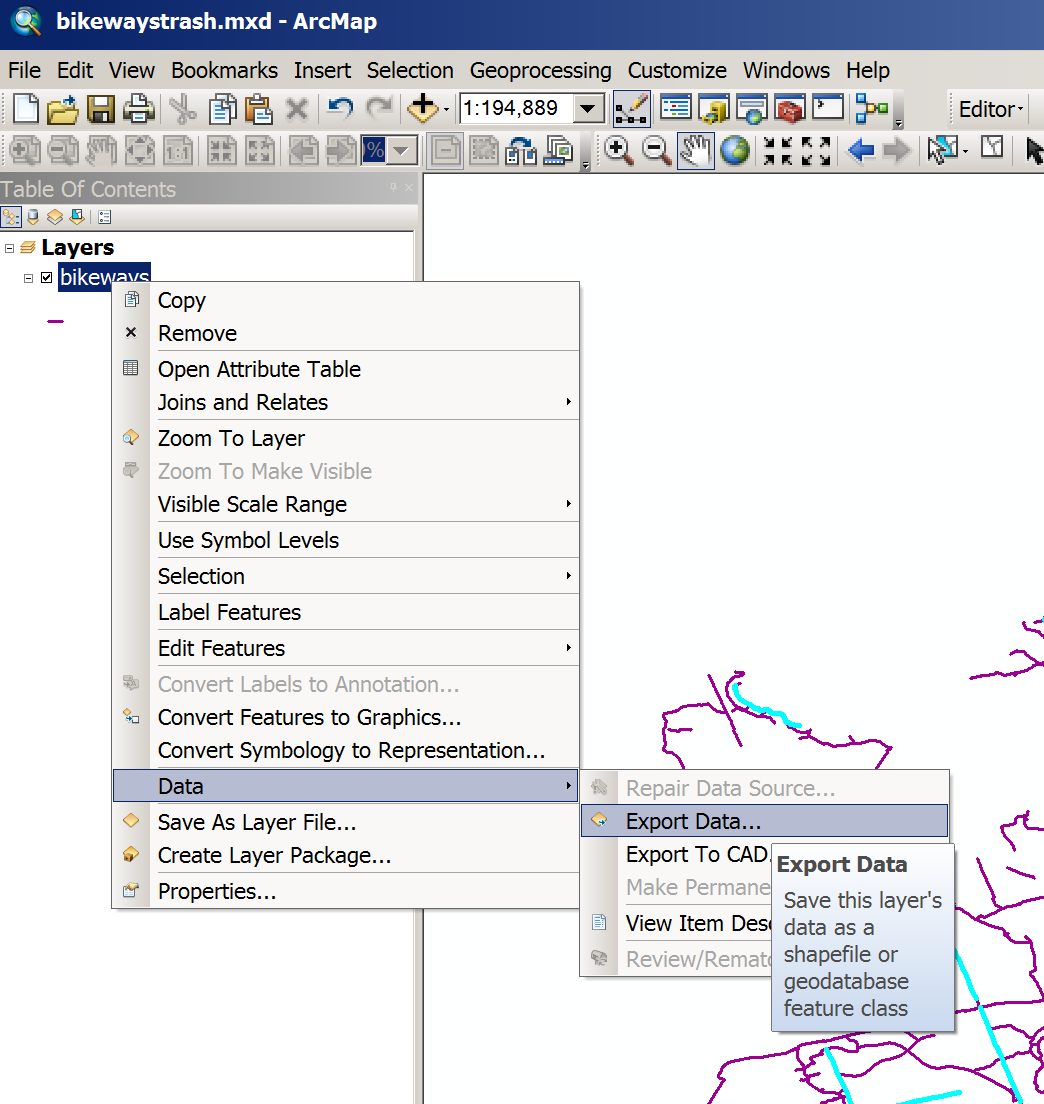This screenshot has height=1104, width=1044.
Task: Open the Geoprocessing menu
Action: click(x=541, y=70)
